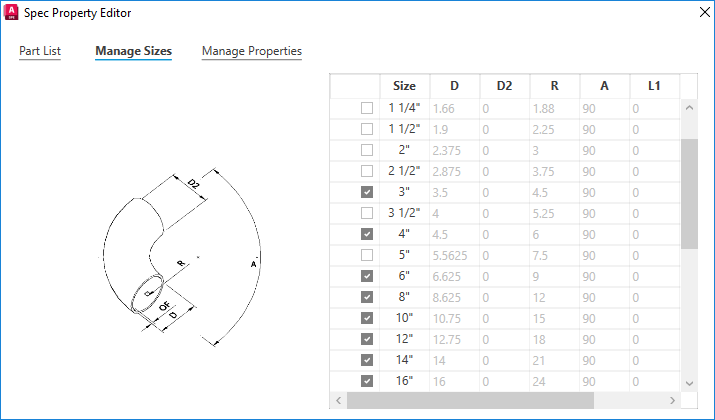Uncheck the 4" size checkbox
The height and width of the screenshot is (420, 715).
coord(367,234)
